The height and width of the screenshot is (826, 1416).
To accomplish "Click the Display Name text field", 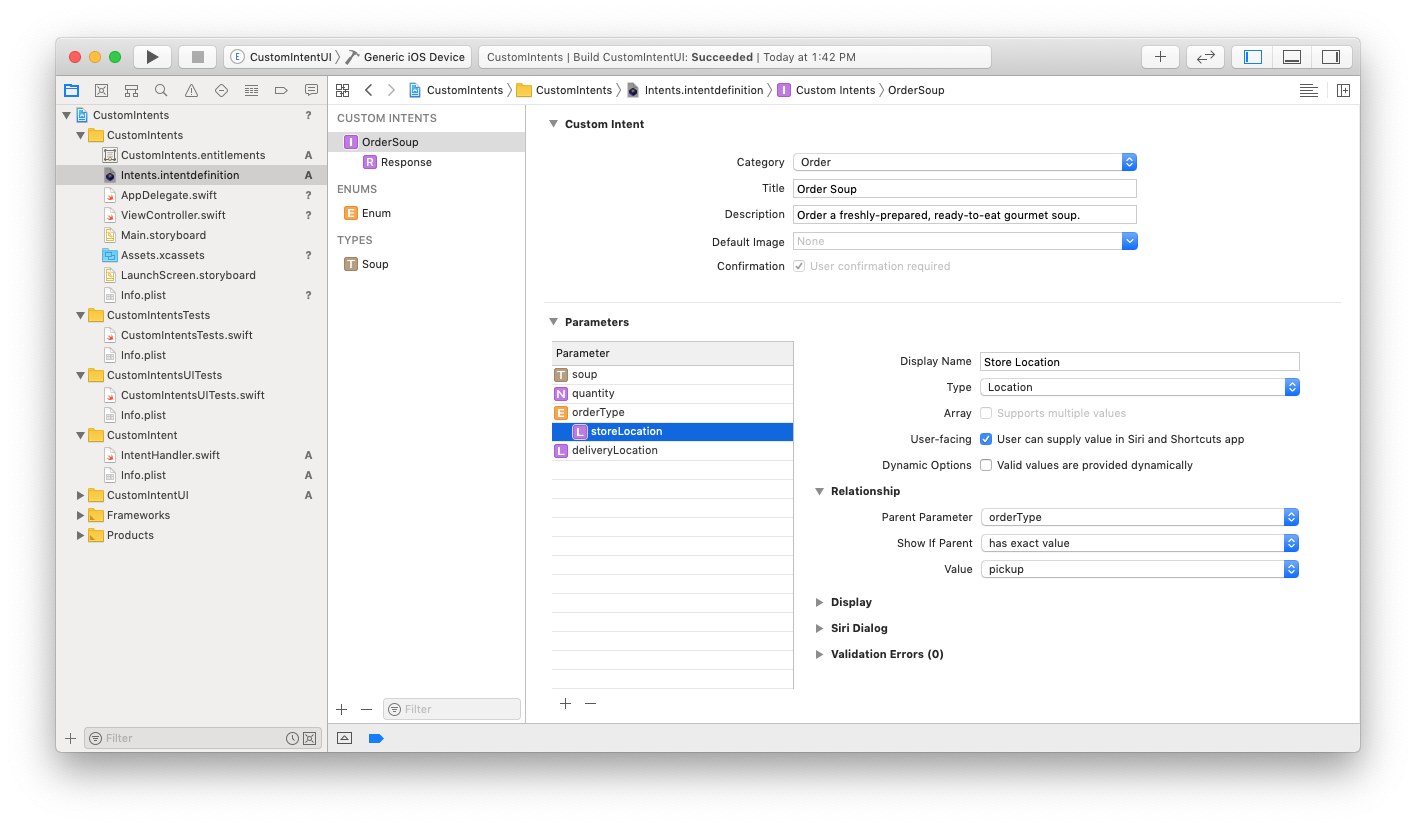I will coord(1139,362).
